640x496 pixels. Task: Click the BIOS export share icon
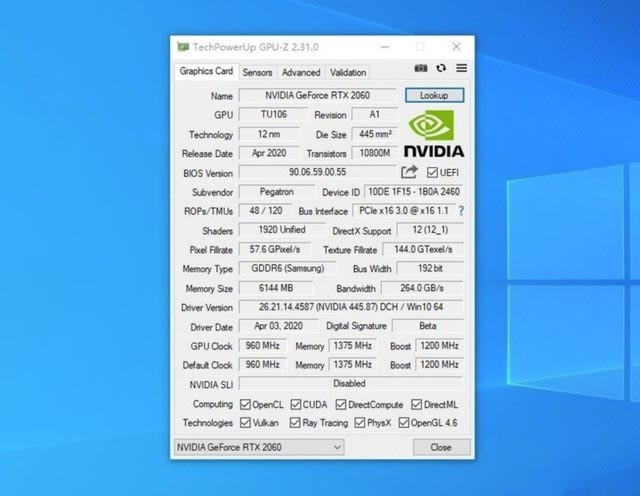409,172
